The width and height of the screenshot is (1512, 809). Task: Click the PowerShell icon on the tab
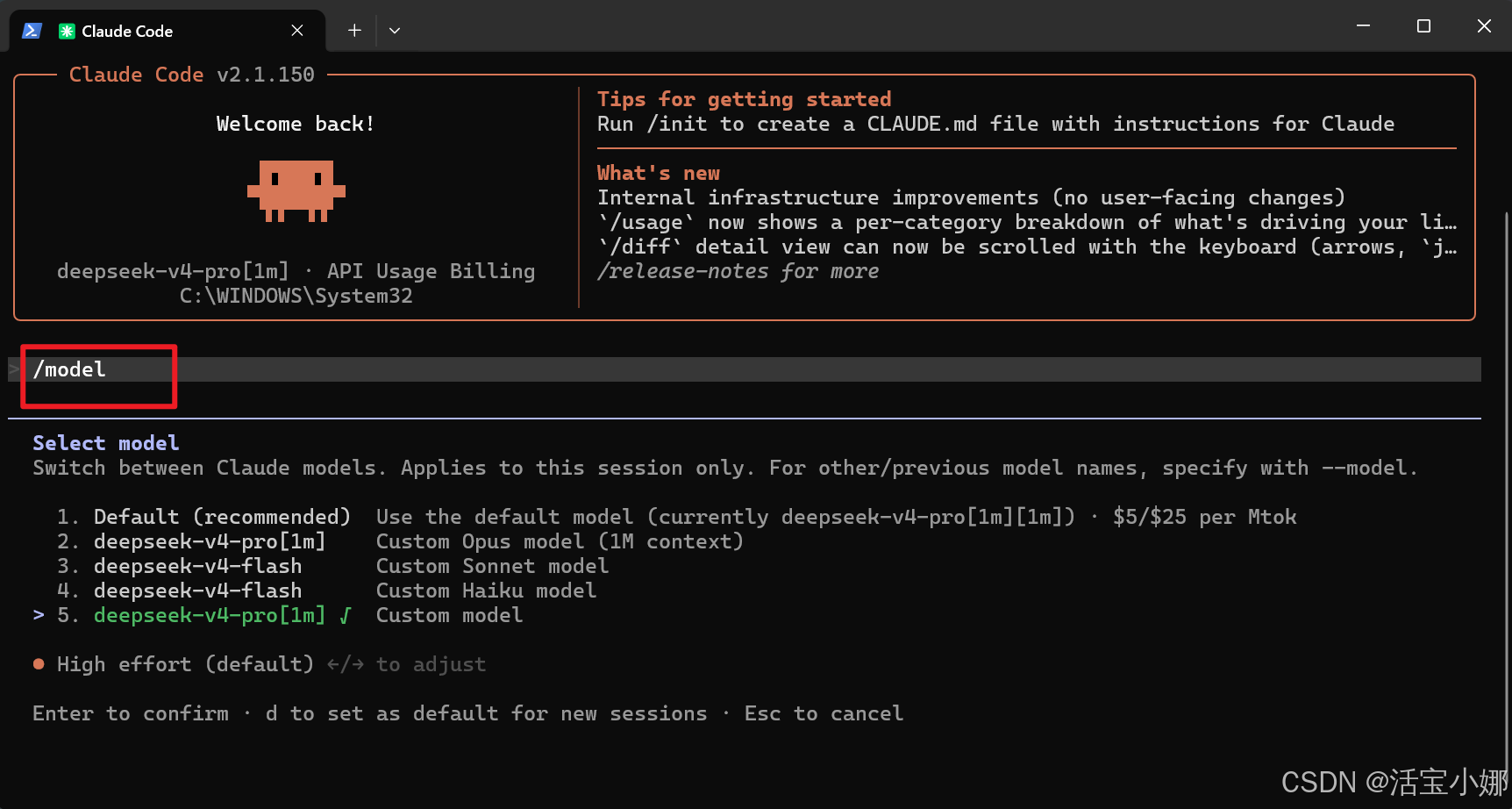pos(32,31)
